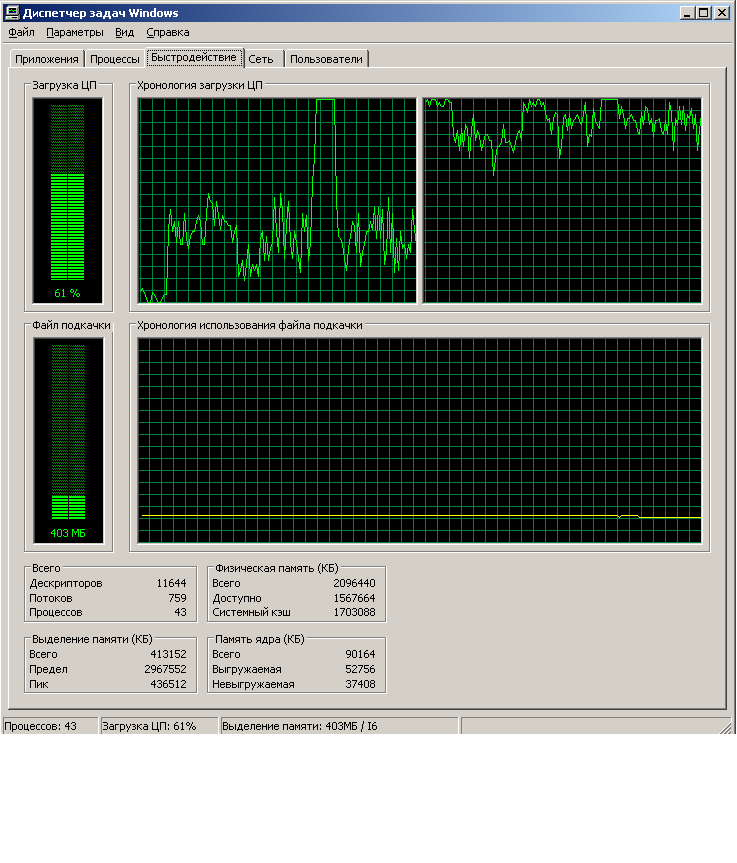Open the Вид menu
The height and width of the screenshot is (863, 737).
[124, 32]
